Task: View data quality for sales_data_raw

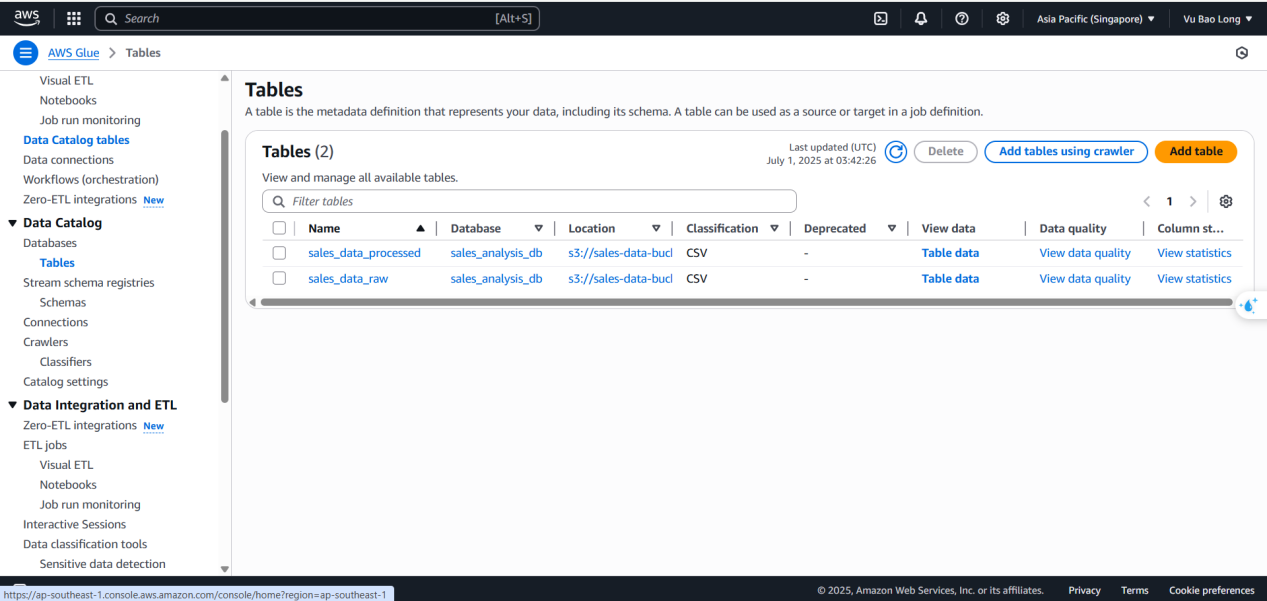Action: [1085, 279]
